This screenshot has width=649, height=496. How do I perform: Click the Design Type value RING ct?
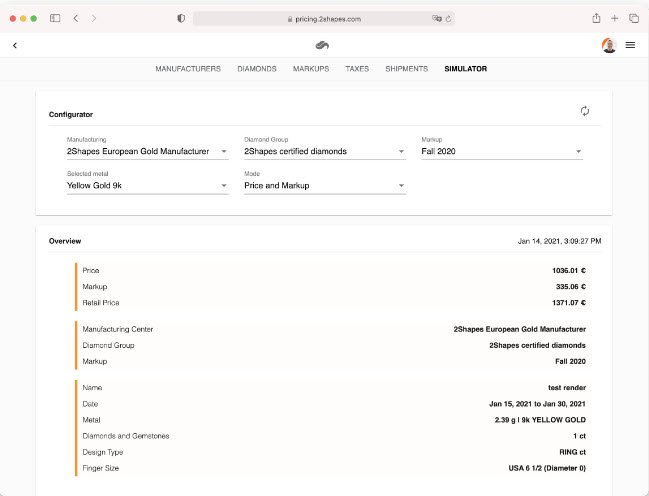pyautogui.click(x=572, y=452)
